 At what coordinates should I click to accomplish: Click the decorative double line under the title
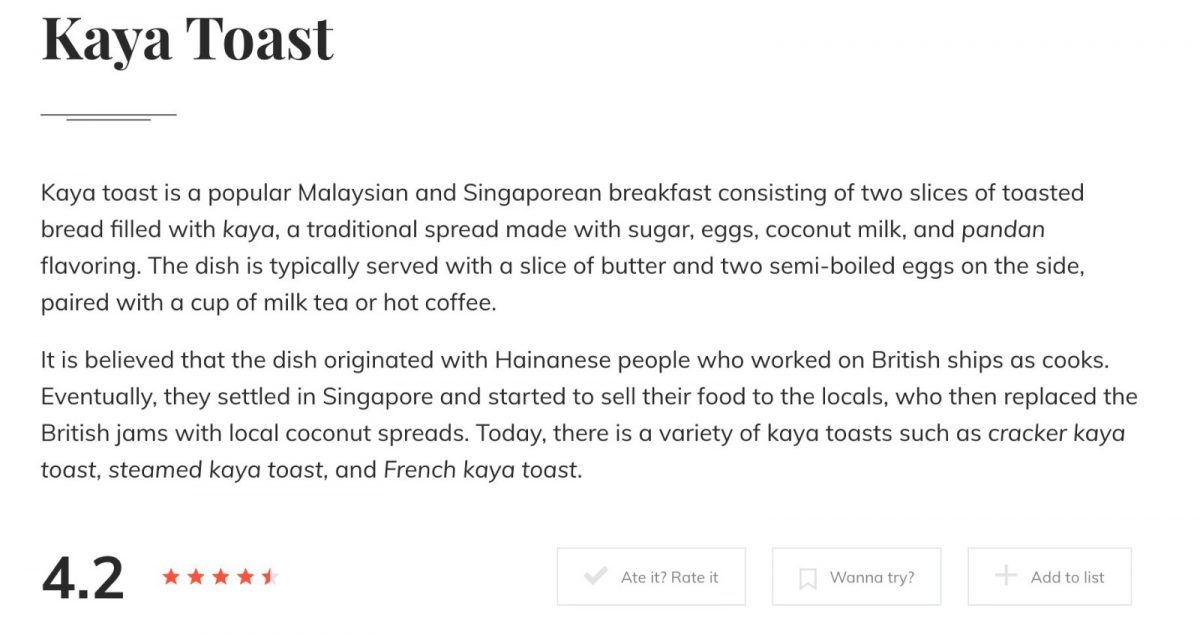108,117
